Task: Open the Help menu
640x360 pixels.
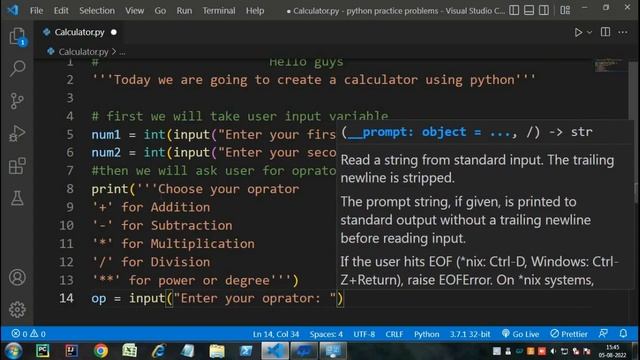Action: (255, 10)
